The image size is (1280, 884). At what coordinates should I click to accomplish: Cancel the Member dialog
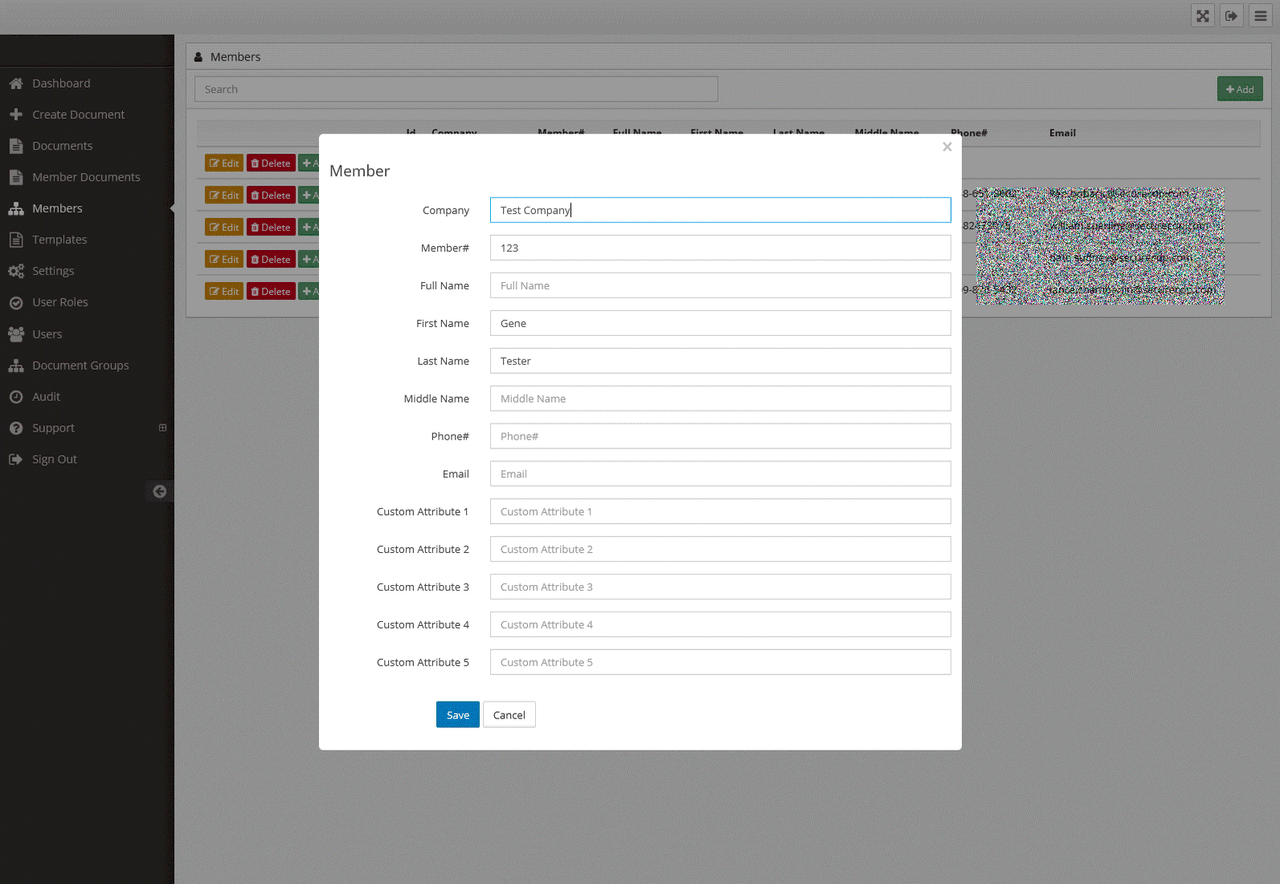tap(509, 714)
